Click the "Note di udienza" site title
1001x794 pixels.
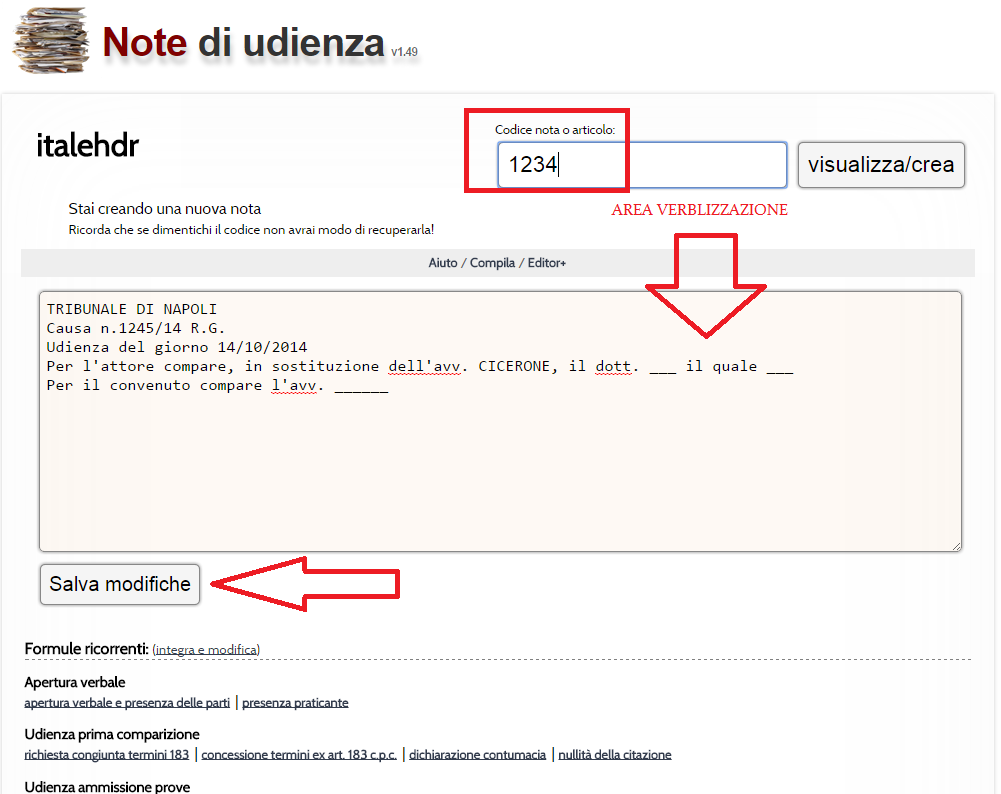coord(243,41)
